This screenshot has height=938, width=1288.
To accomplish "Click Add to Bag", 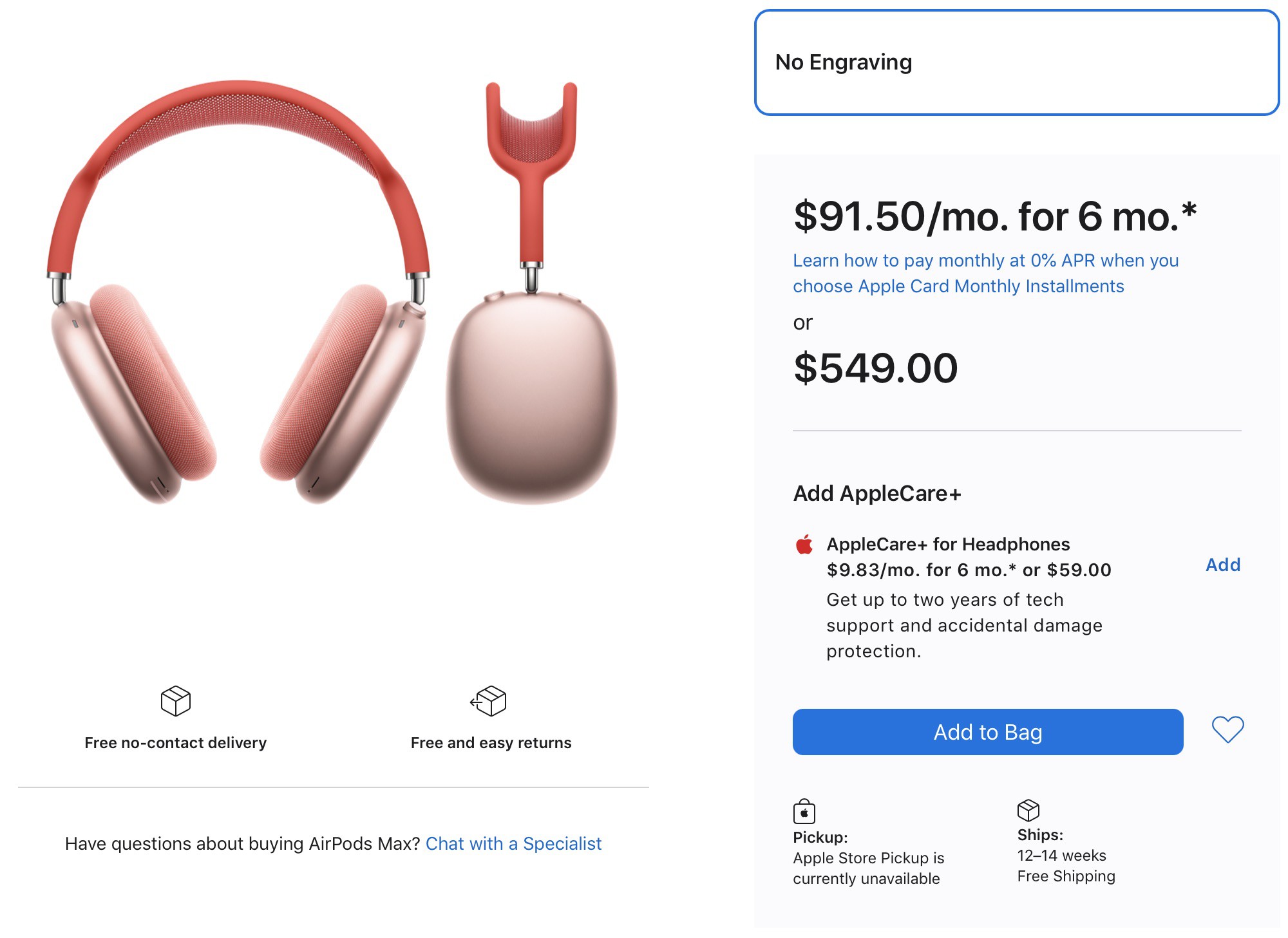I will pyautogui.click(x=987, y=731).
